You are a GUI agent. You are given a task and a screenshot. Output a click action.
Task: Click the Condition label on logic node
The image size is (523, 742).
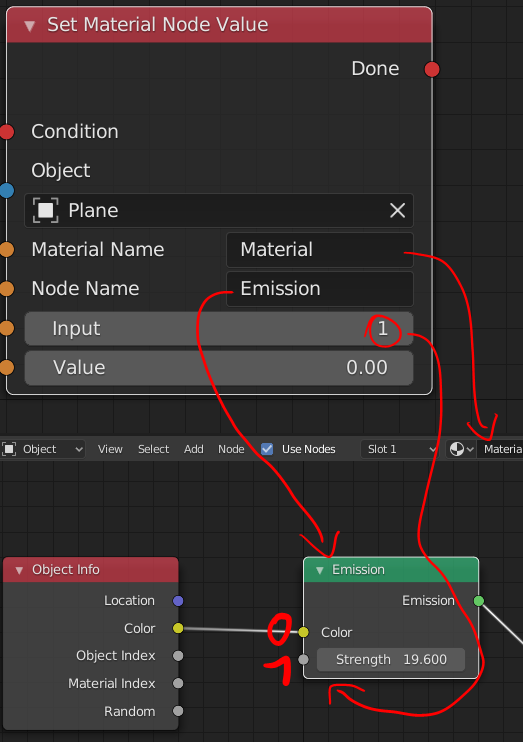75,132
